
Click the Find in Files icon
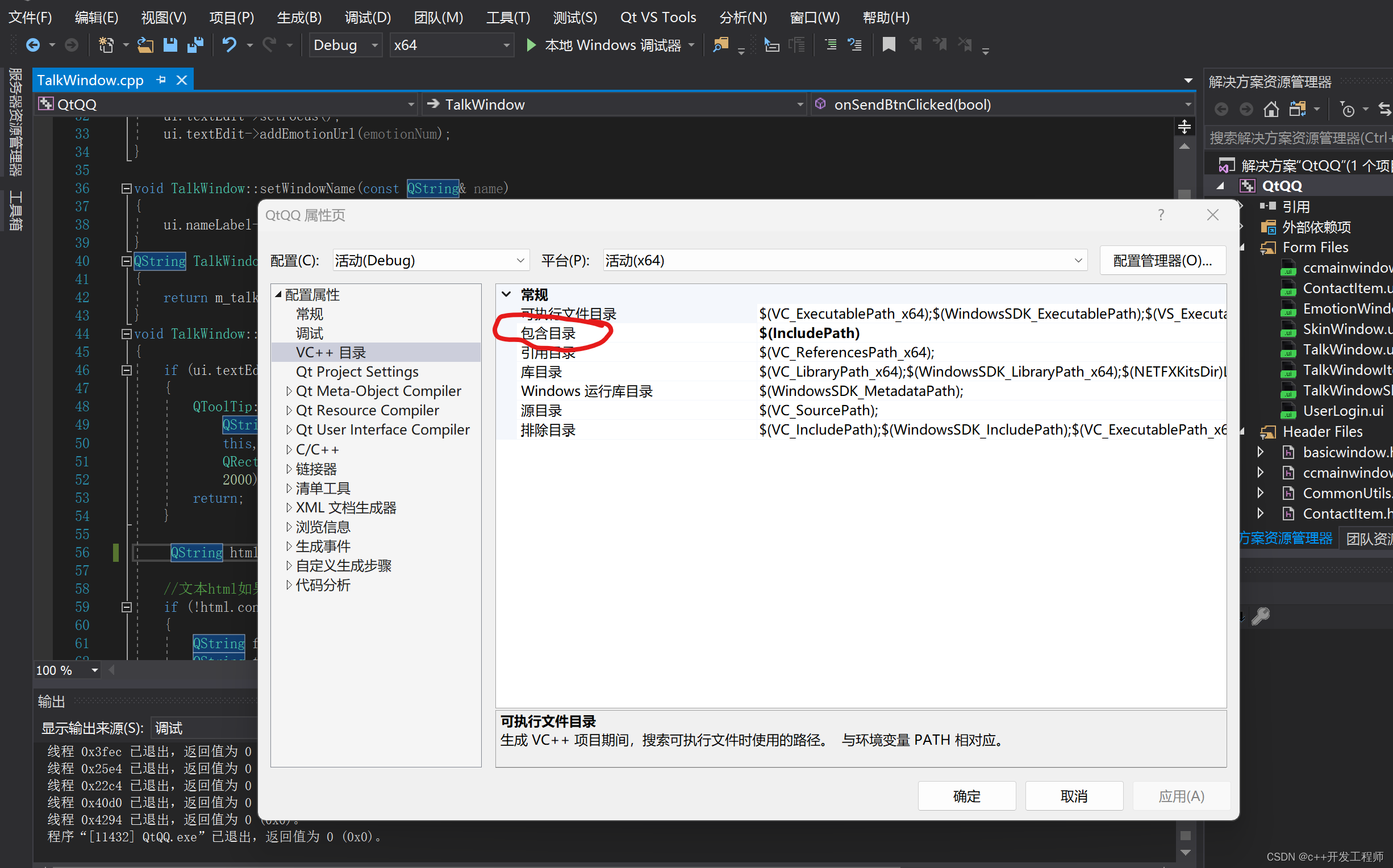coord(720,45)
